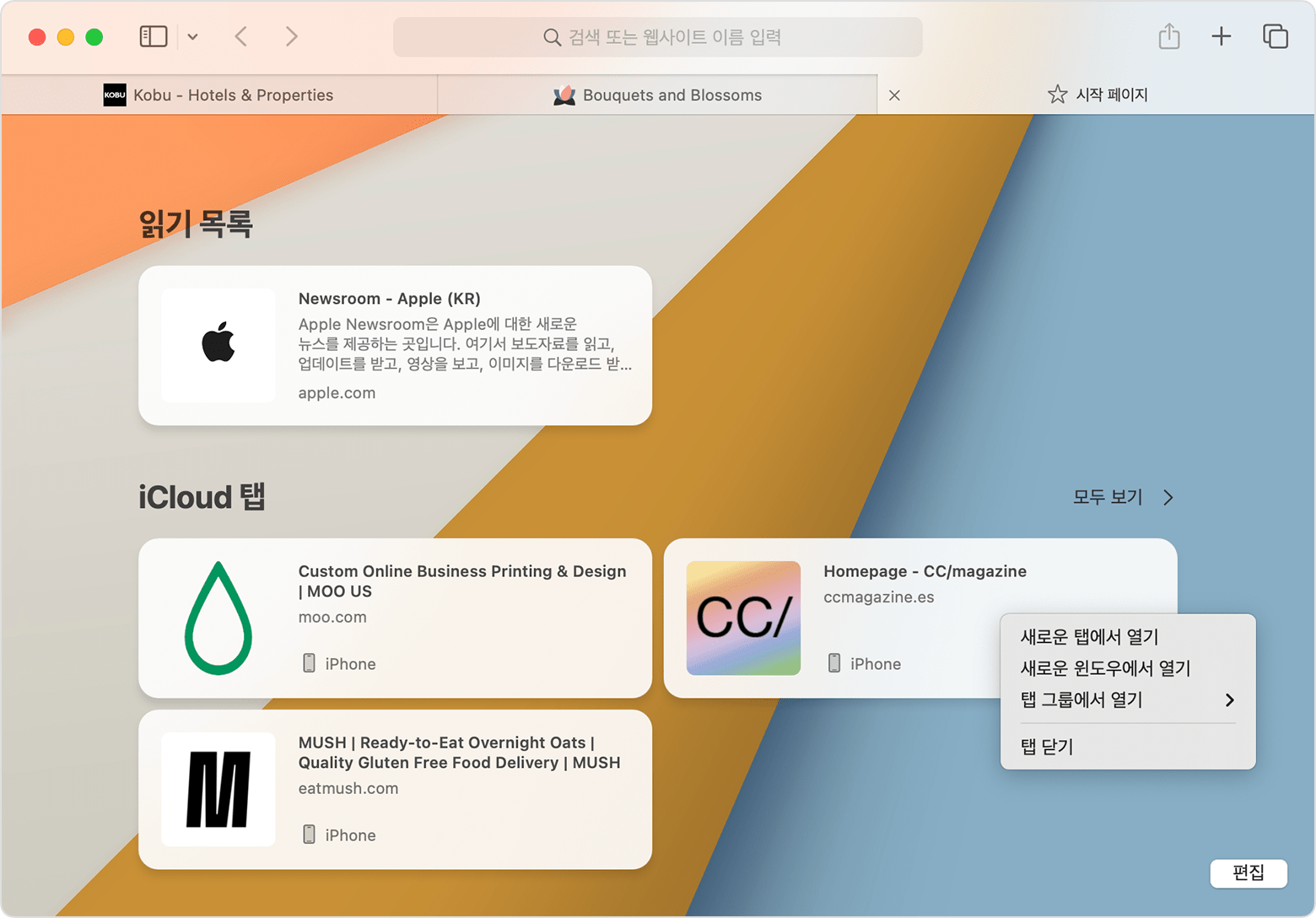This screenshot has height=918, width=1316.
Task: Enter full screen with green button
Action: pos(94,37)
